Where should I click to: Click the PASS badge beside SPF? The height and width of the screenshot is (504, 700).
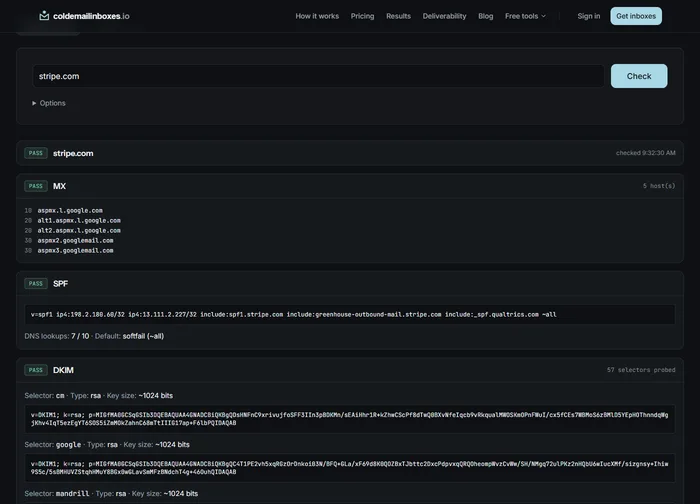coord(36,283)
